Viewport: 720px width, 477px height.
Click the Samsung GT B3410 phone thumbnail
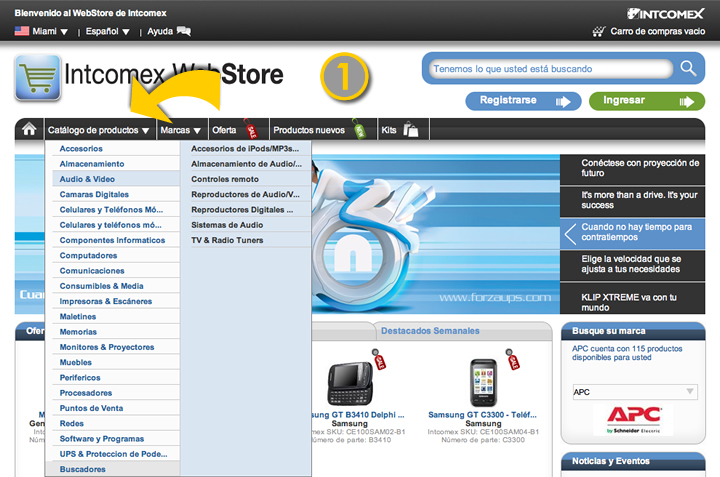pos(350,383)
